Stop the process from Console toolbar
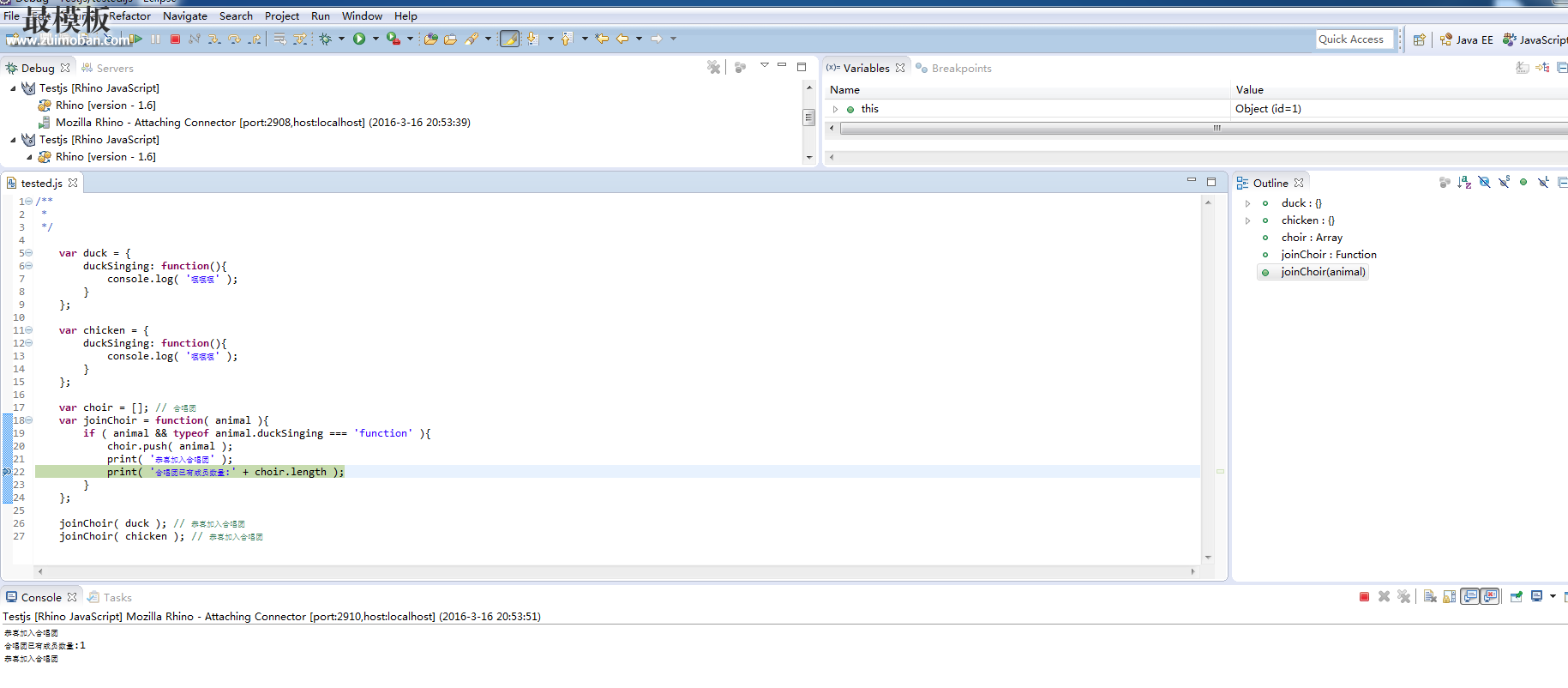 [x=1364, y=597]
